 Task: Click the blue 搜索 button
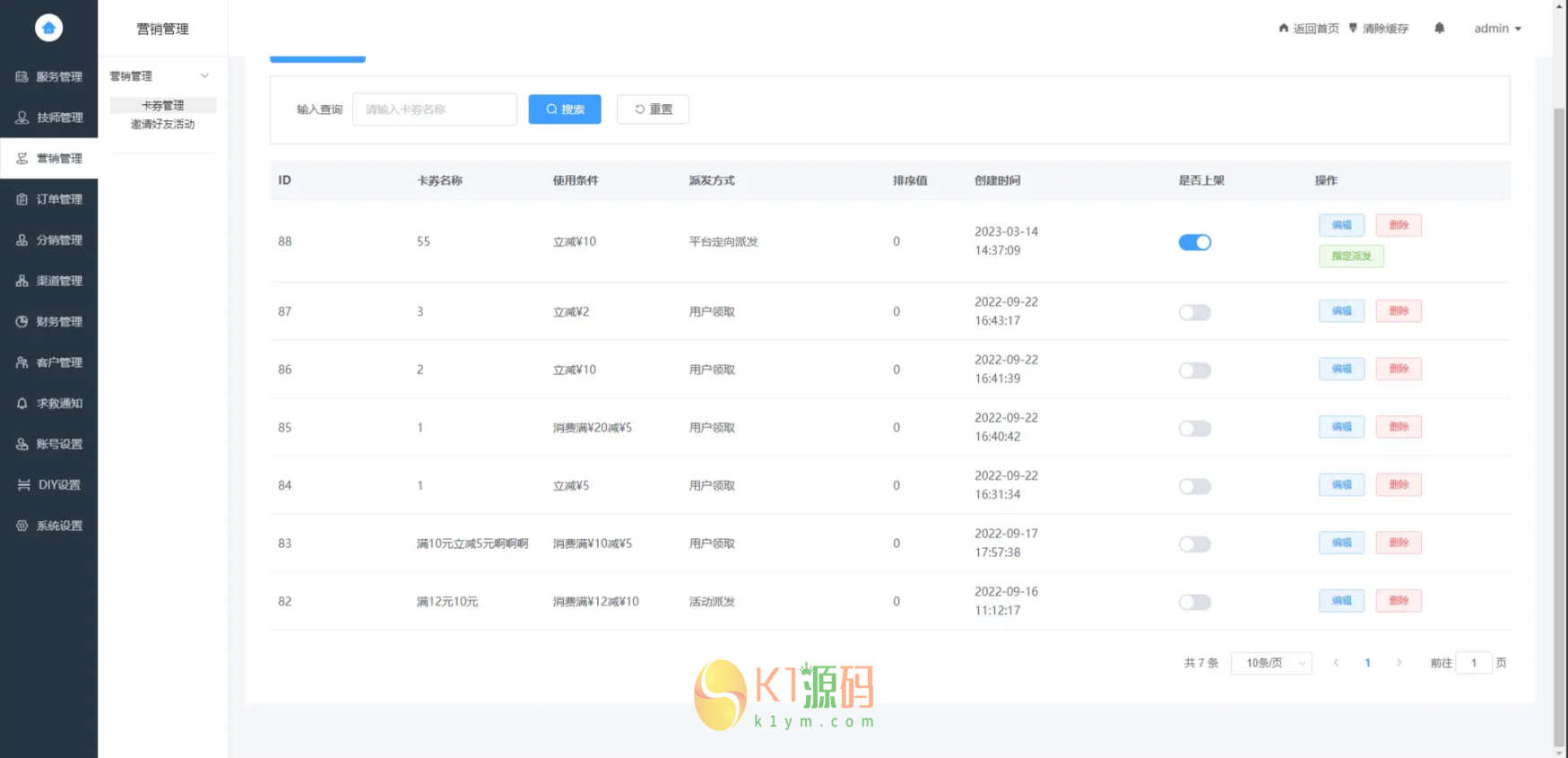coord(565,109)
